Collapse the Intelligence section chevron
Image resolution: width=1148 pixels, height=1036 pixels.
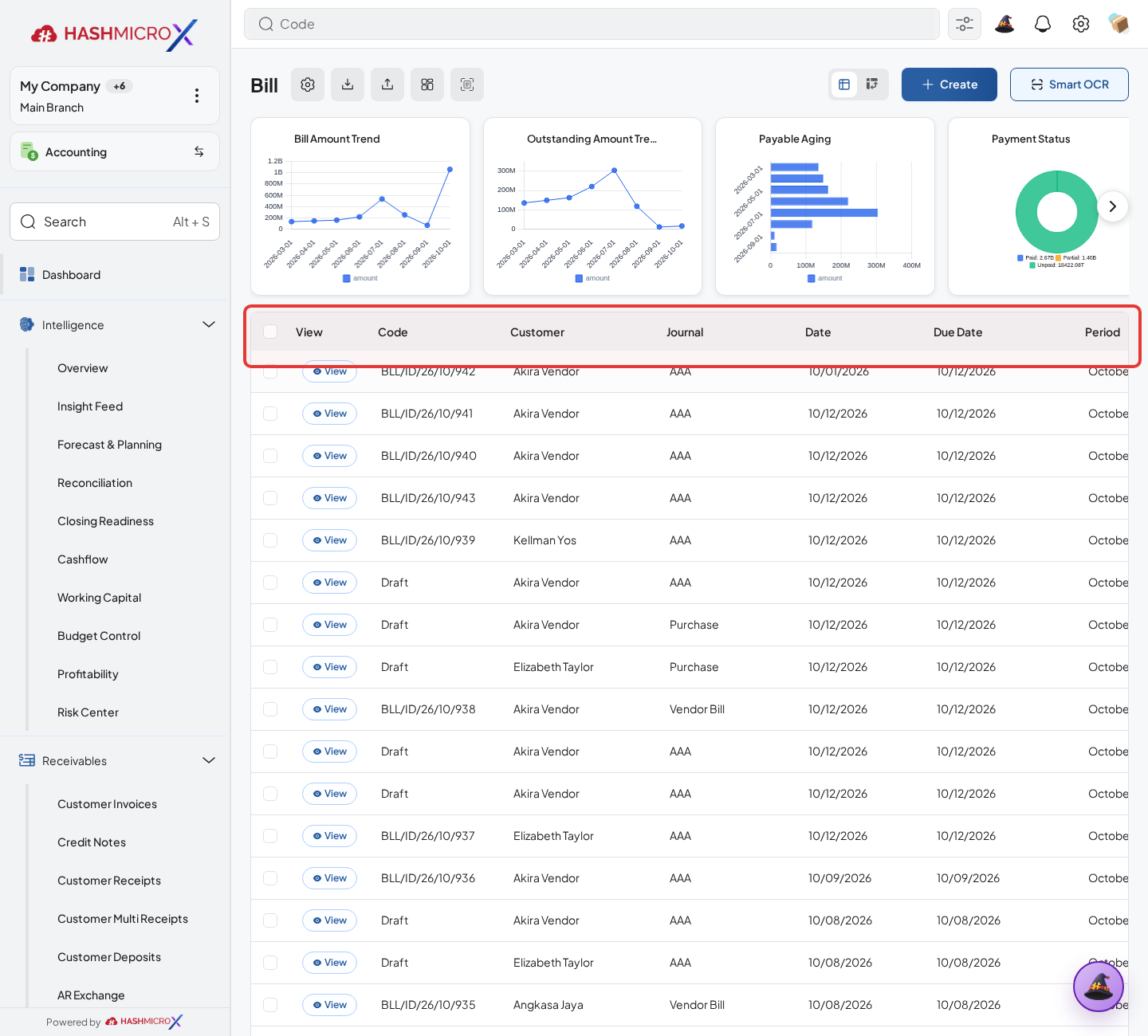(209, 324)
